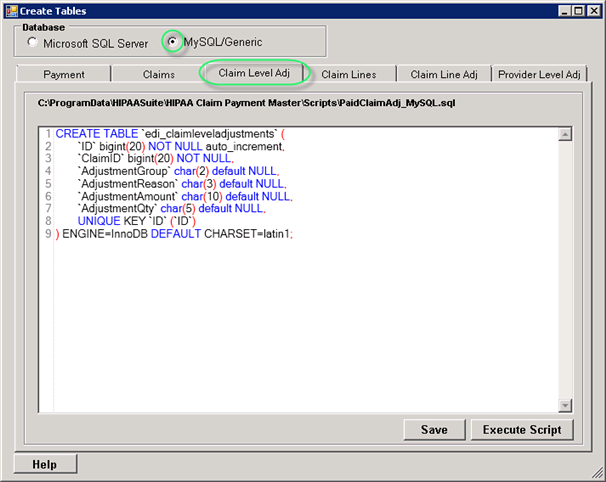Click the window resize grip in corner
The width and height of the screenshot is (606, 482).
598,475
